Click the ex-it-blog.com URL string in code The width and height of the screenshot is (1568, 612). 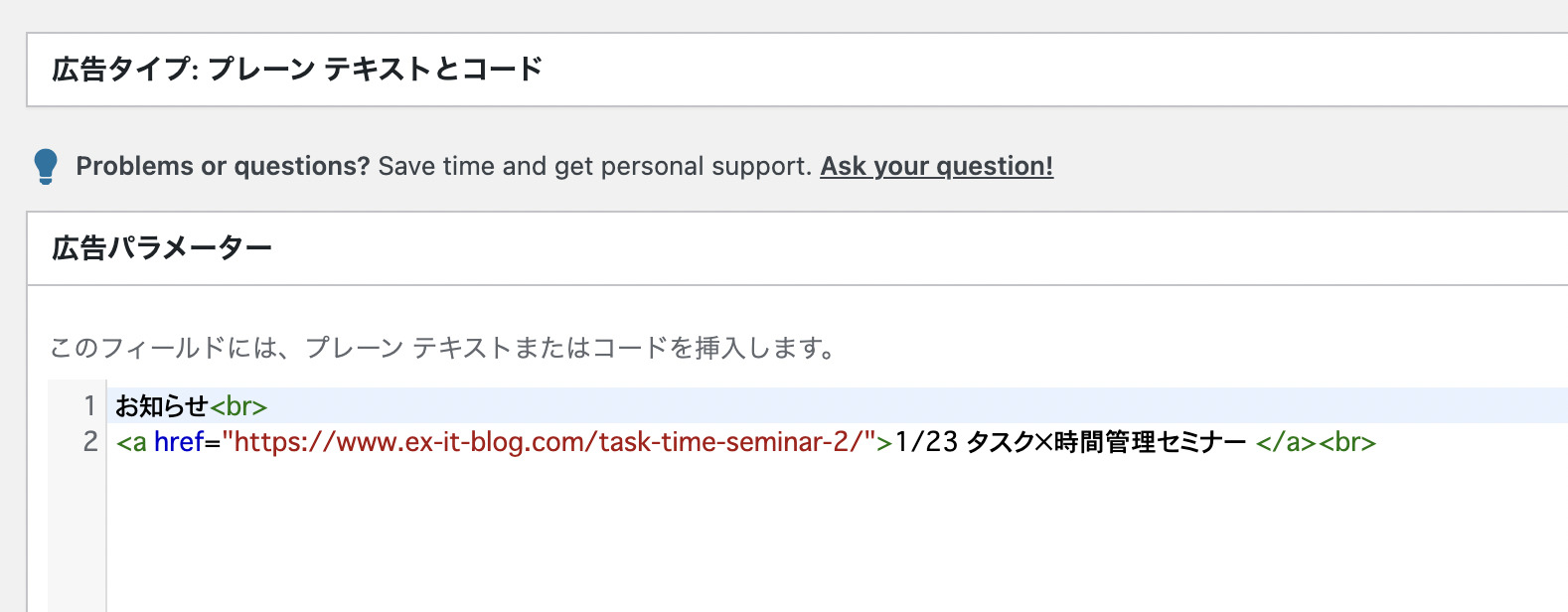pyautogui.click(x=548, y=441)
